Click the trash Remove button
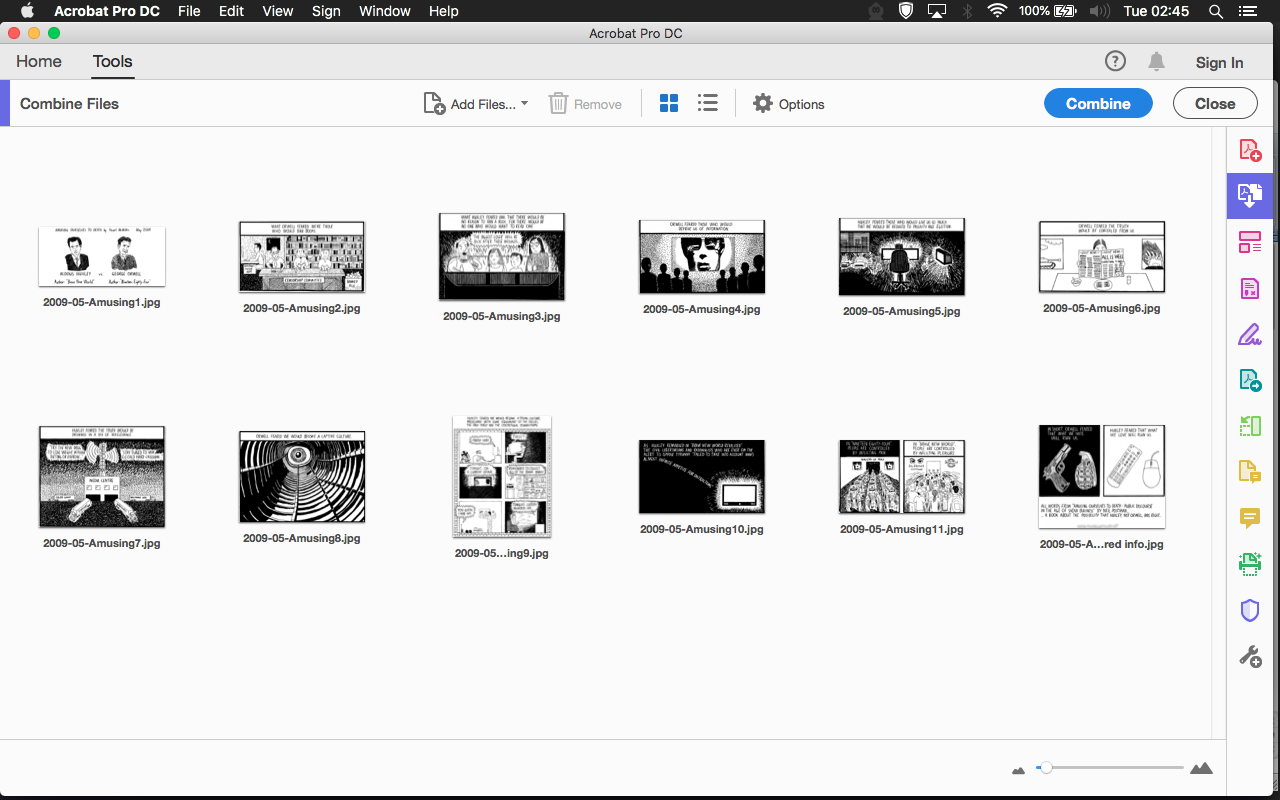This screenshot has width=1280, height=800. click(585, 104)
